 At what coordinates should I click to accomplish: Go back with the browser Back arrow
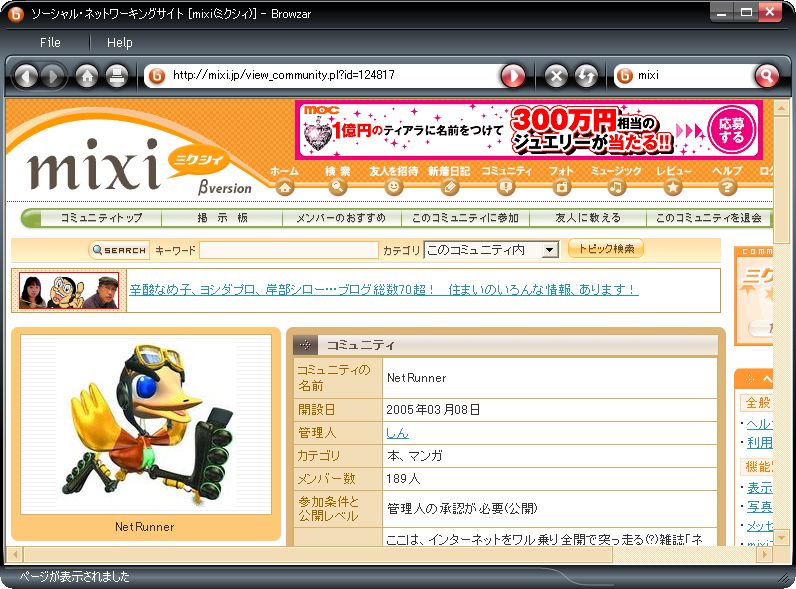26,77
